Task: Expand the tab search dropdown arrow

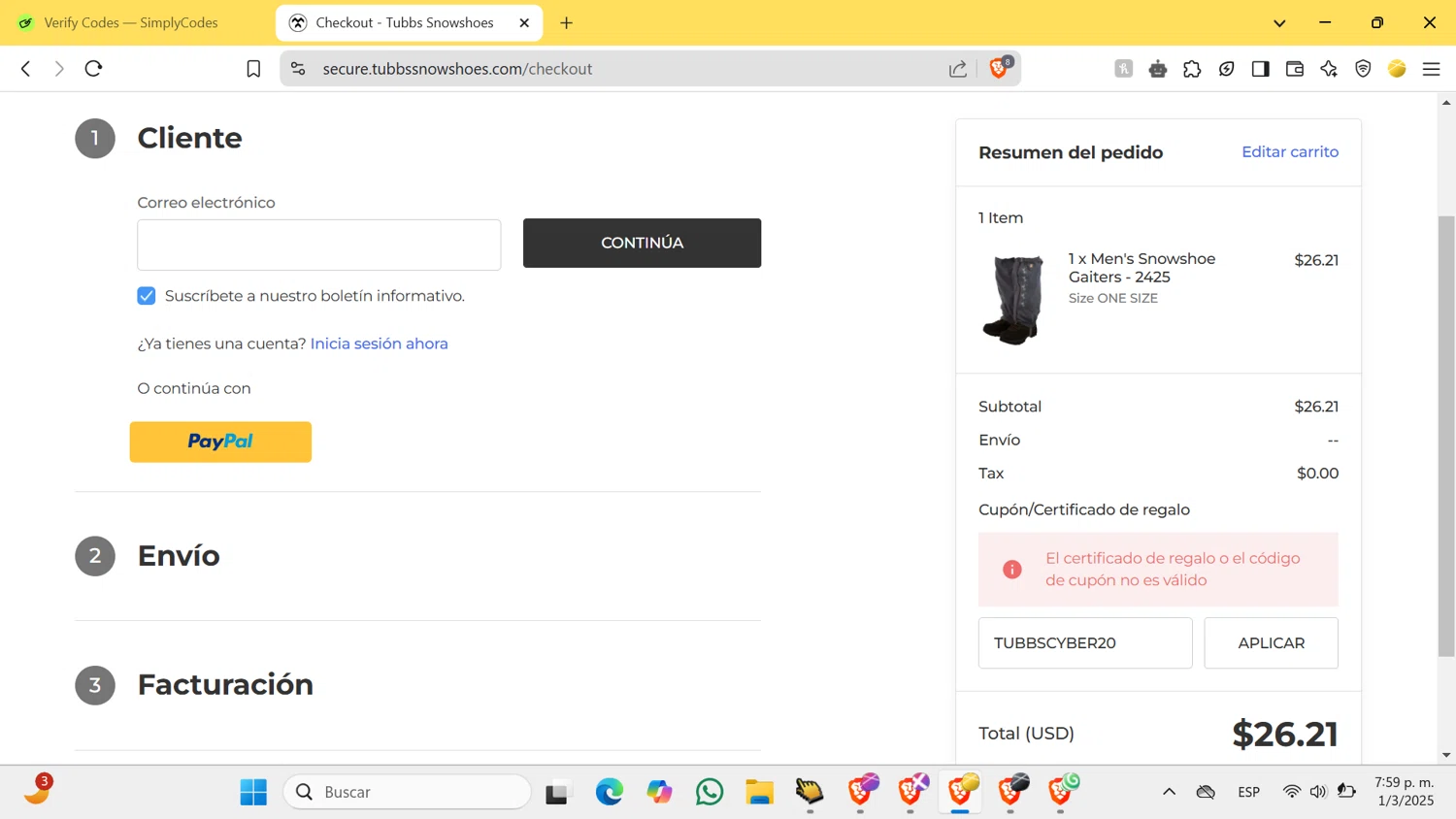Action: [x=1279, y=22]
